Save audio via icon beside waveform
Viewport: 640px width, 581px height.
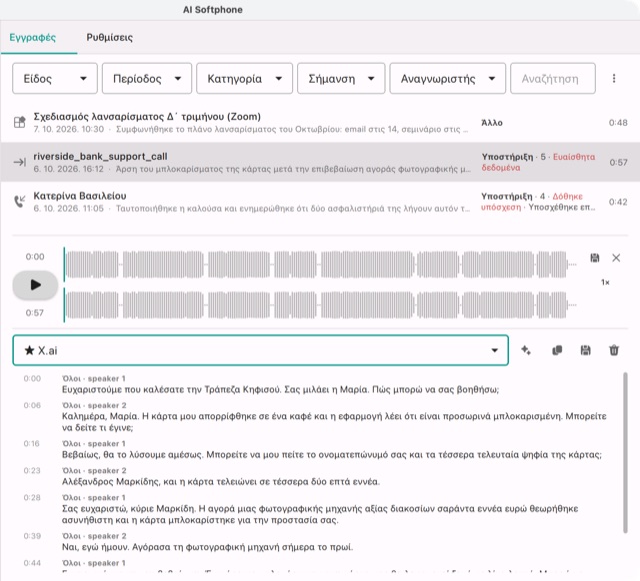coord(595,258)
